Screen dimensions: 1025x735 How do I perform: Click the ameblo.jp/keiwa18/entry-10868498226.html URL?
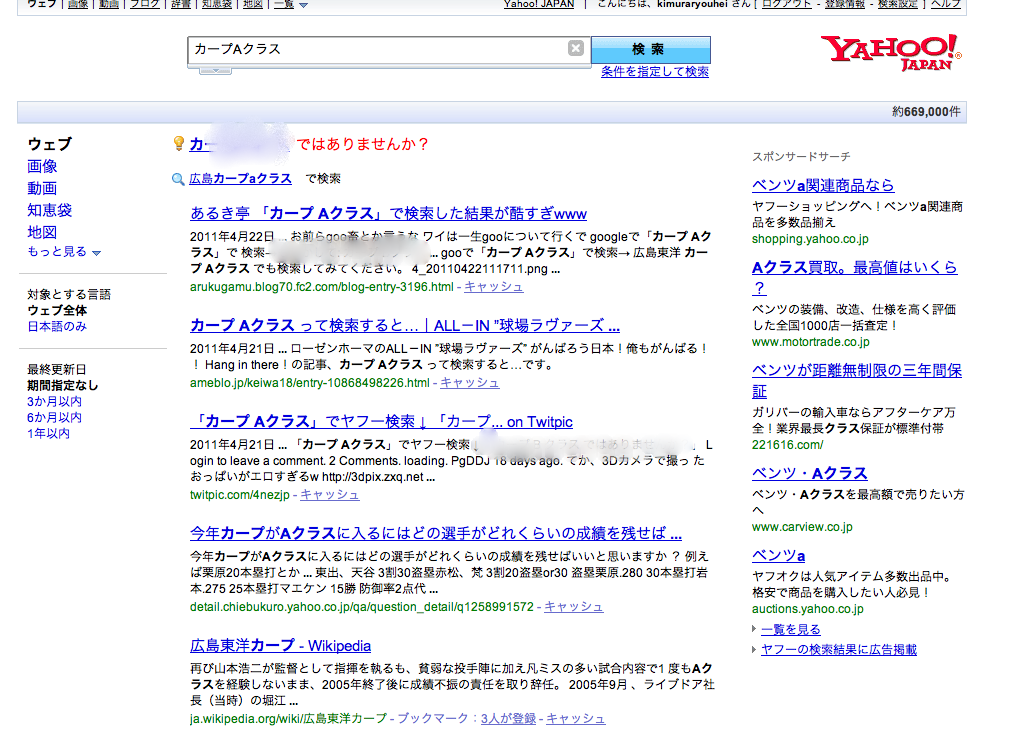(310, 383)
